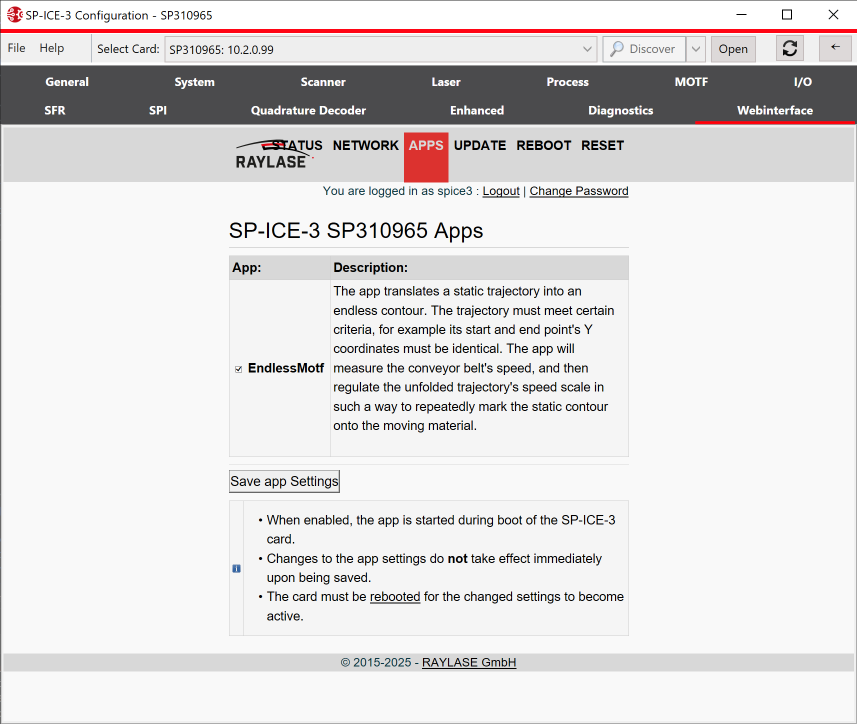
Task: Open the STATUS web page
Action: pyautogui.click(x=297, y=145)
